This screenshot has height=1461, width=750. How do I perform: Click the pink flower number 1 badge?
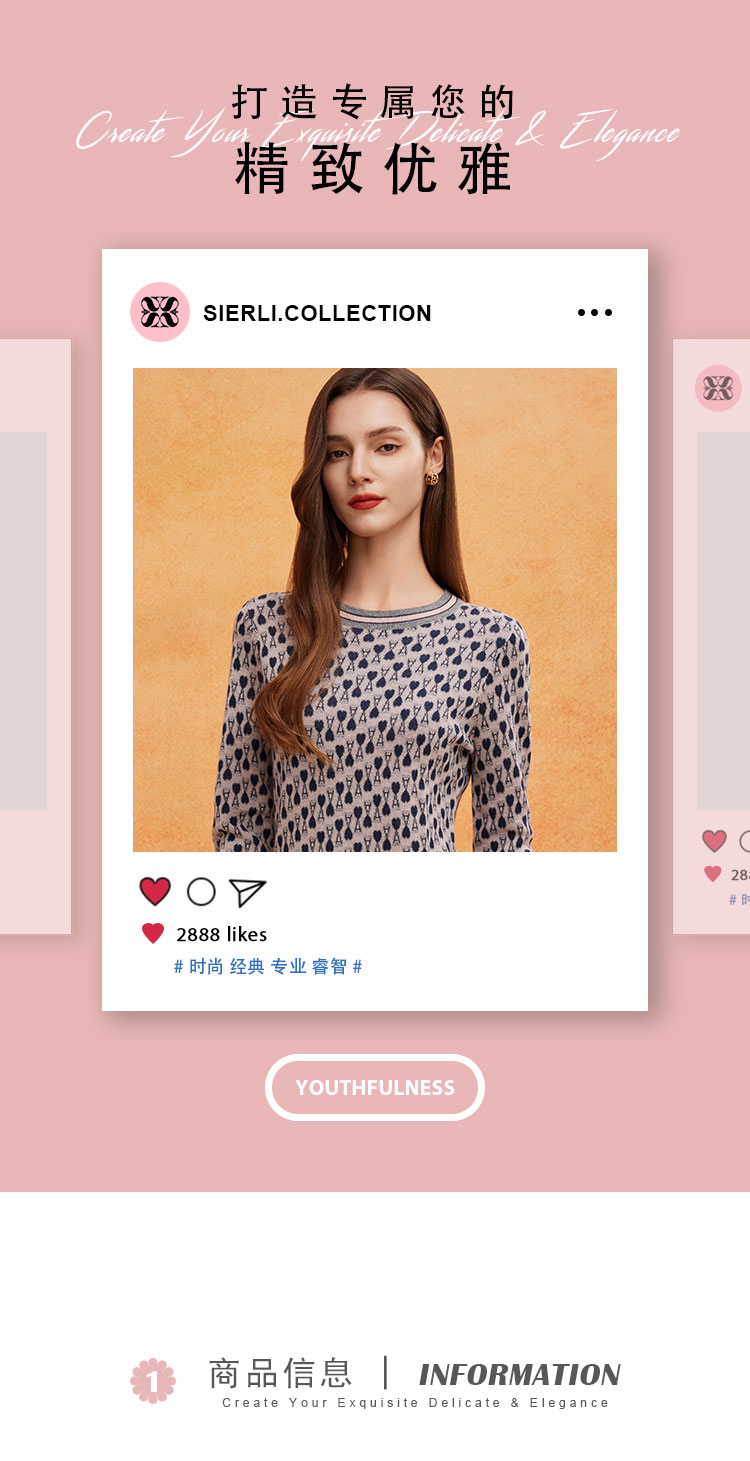tap(153, 1380)
